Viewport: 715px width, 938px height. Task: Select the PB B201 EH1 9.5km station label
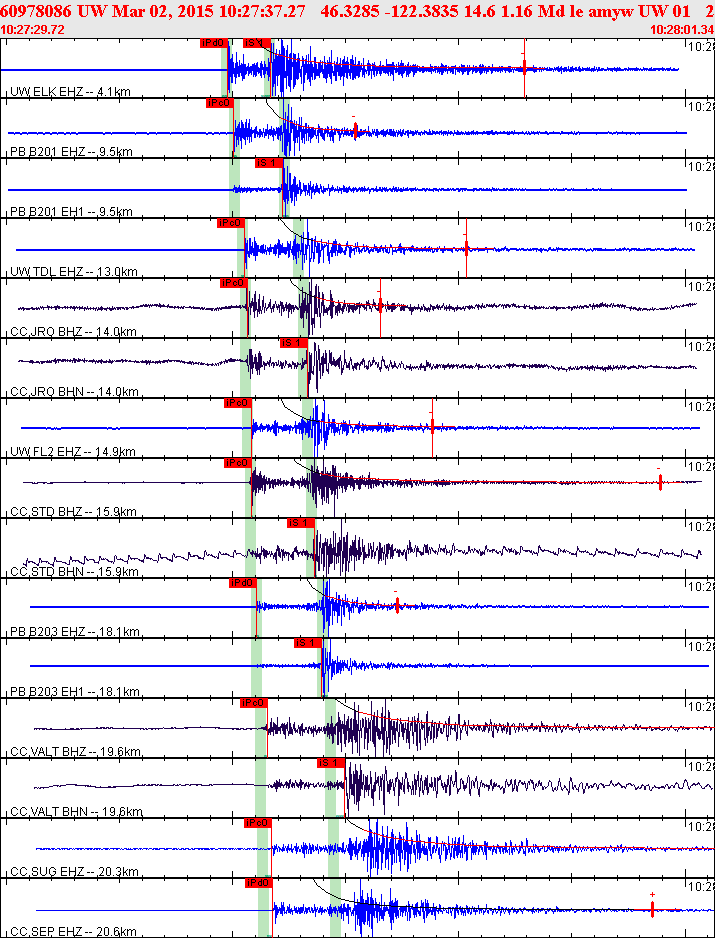(x=72, y=212)
